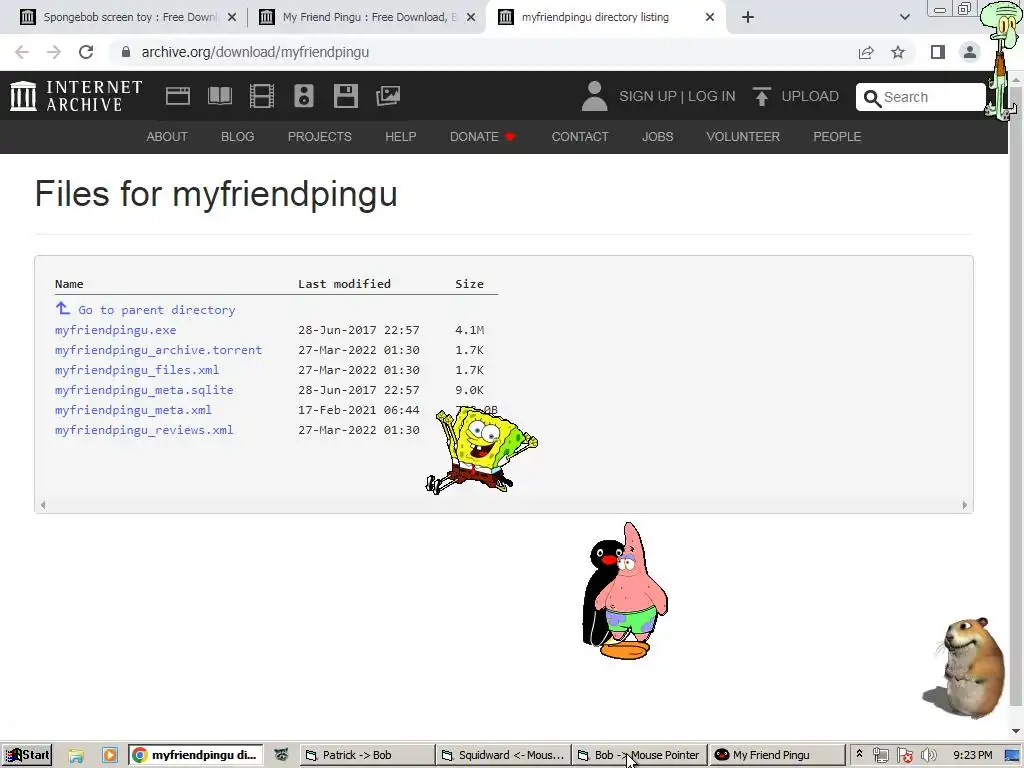The width and height of the screenshot is (1024, 768).
Task: Click the volume speaker tray icon
Action: pos(929,756)
